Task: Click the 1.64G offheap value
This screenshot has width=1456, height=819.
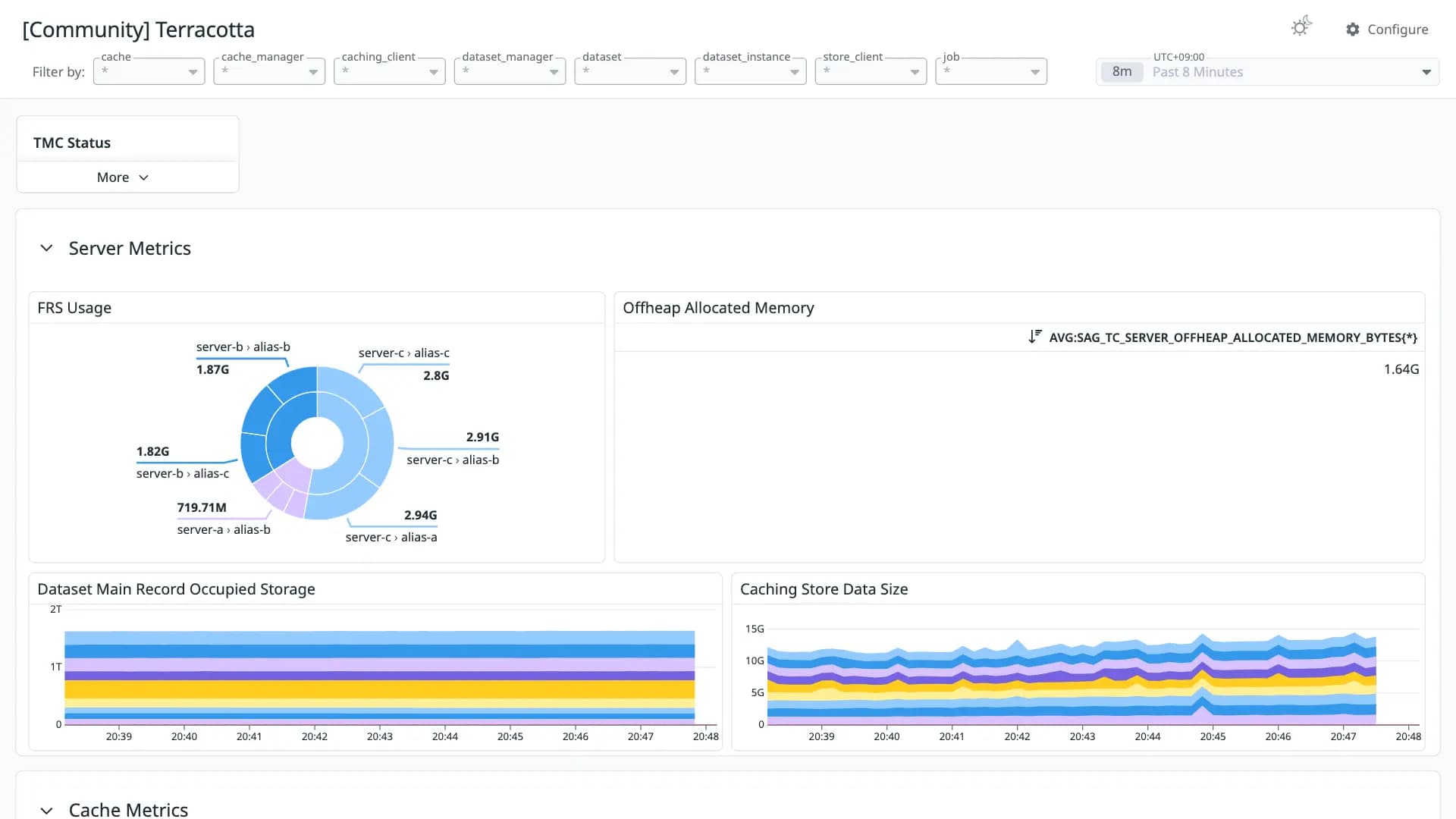Action: 1401,369
